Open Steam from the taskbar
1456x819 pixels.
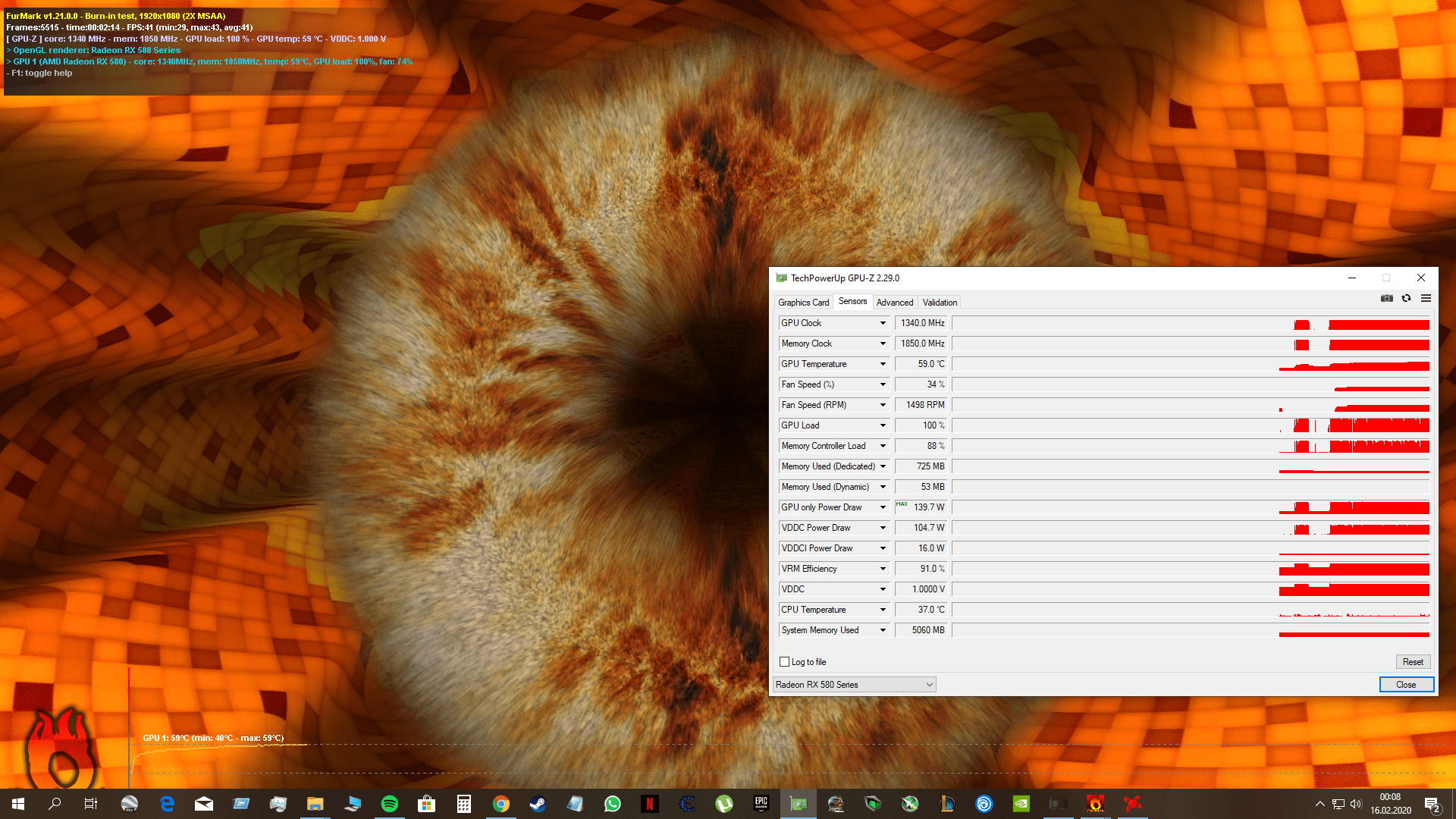[538, 804]
